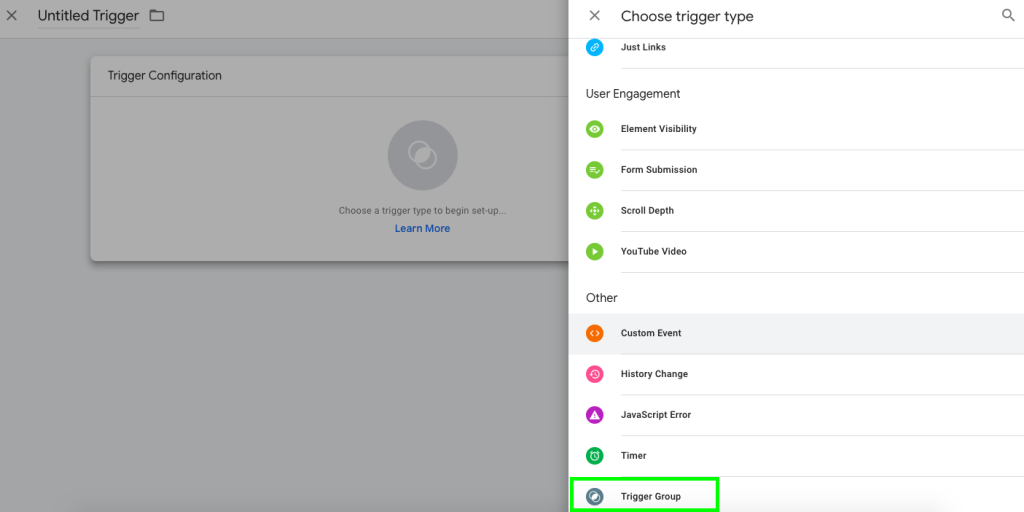Click the Just Links trigger icon
The image size is (1024, 512).
595,47
